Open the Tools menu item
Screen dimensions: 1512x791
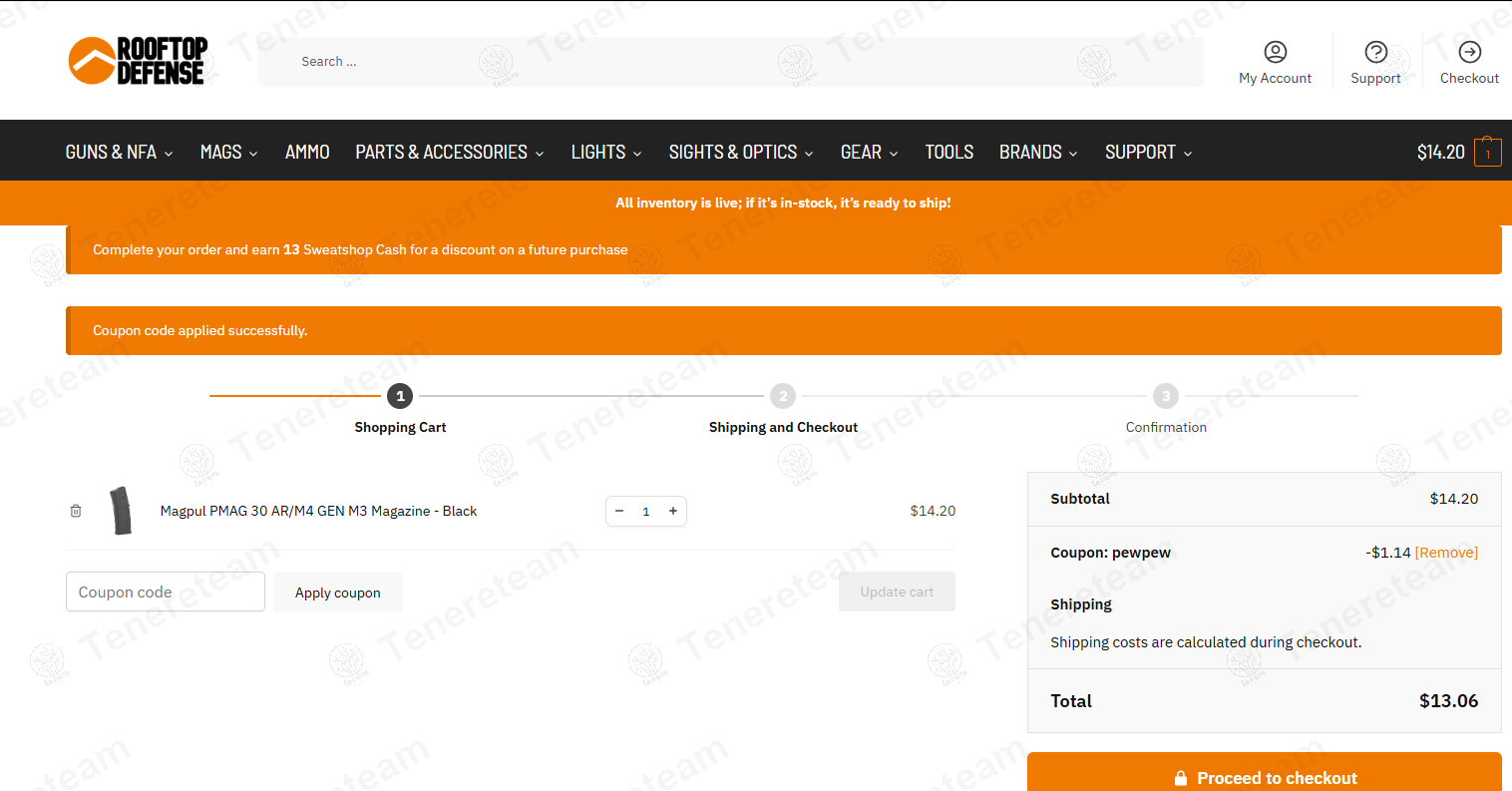tap(948, 152)
